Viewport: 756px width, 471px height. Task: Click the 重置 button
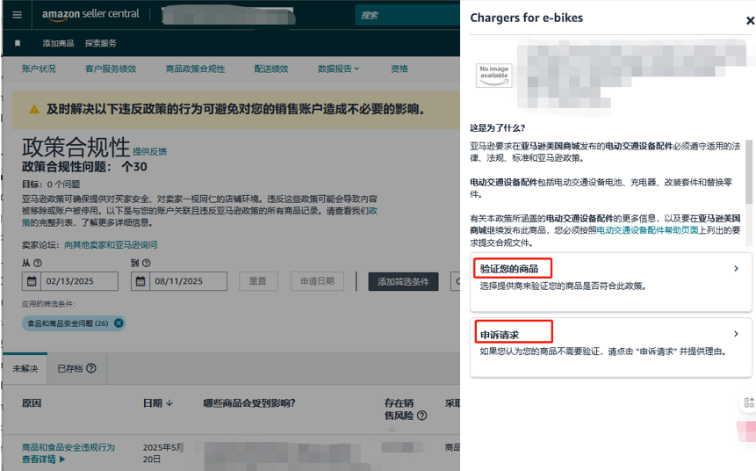(258, 281)
